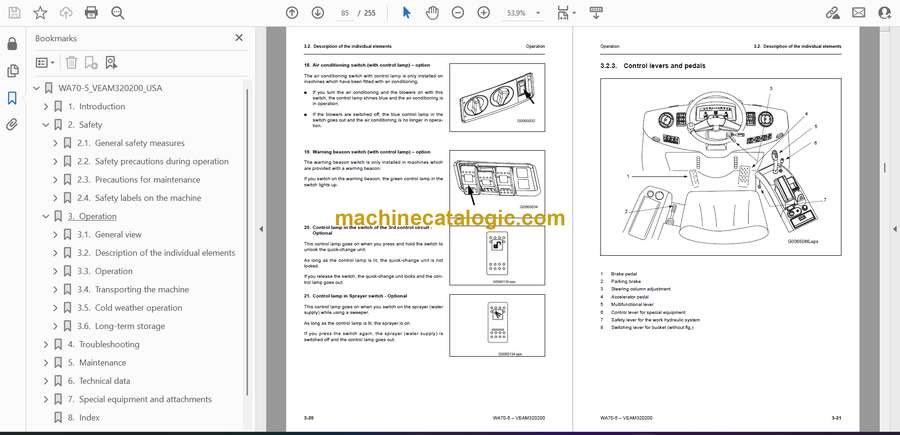Collapse the WA70-5_VEAM320200_USA root bookmark
This screenshot has width=900, height=435.
[x=37, y=88]
